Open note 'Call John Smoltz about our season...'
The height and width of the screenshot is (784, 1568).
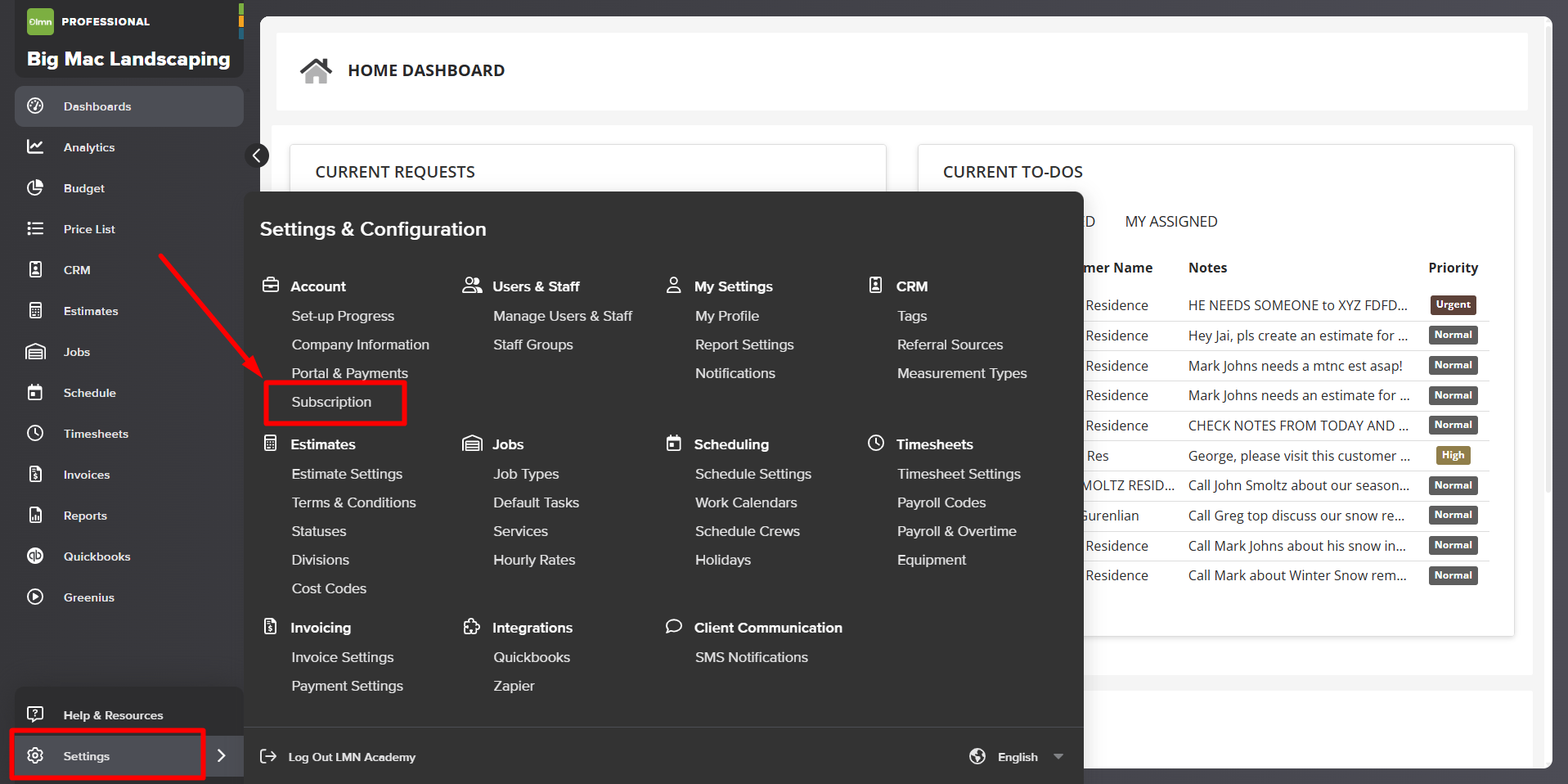tap(1298, 485)
